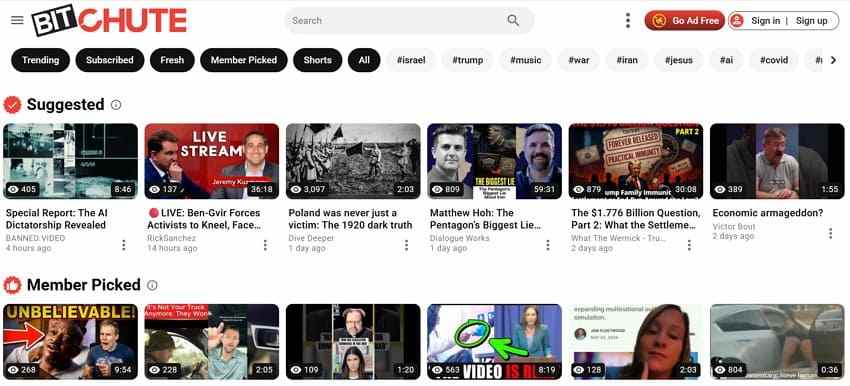Open the 8:19 circled video thumbnail

[494, 342]
